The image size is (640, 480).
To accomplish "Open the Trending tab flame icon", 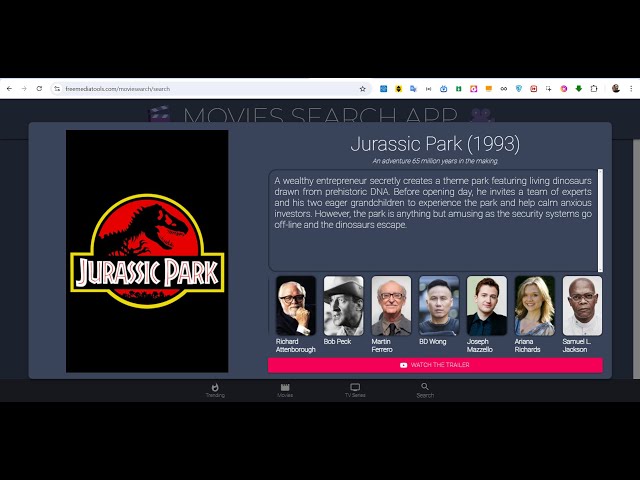I will point(215,387).
